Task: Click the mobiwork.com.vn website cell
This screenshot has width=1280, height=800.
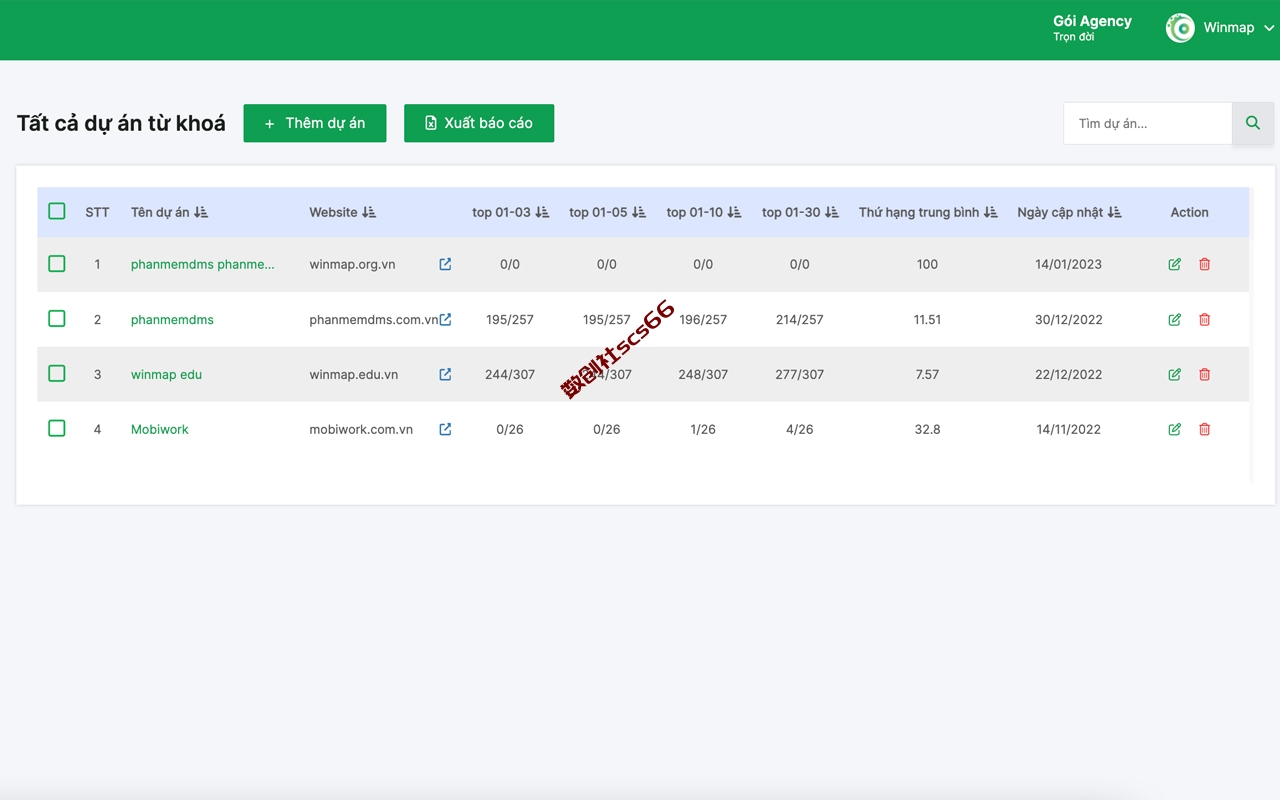Action: pyautogui.click(x=361, y=430)
